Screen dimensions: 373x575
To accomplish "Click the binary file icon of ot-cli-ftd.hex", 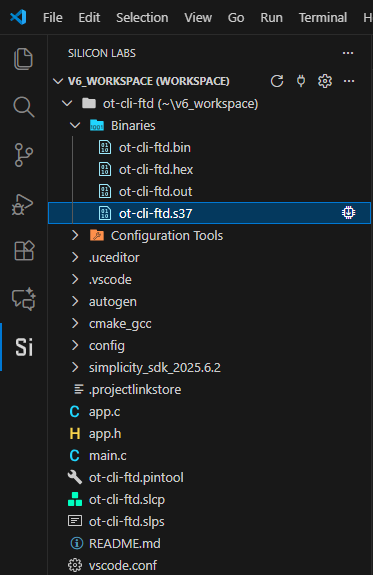I will (105, 169).
